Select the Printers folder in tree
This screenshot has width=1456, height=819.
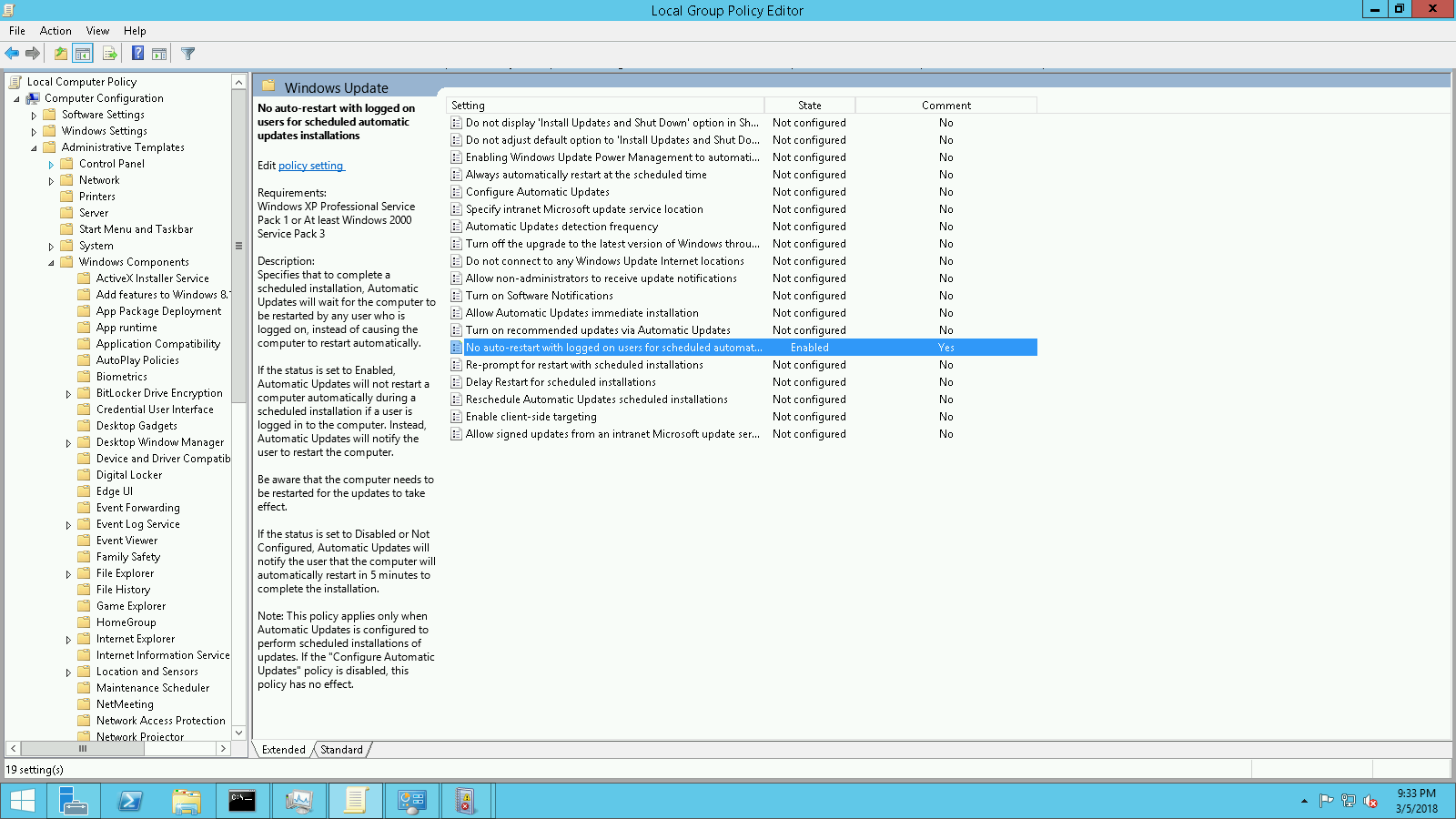[96, 197]
